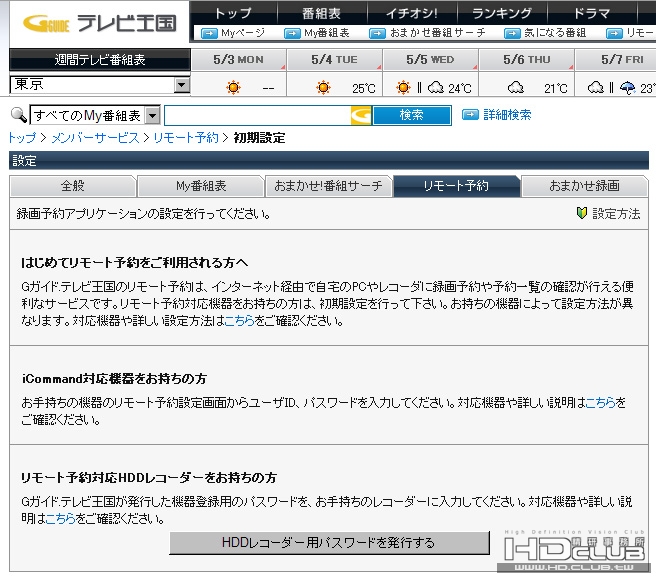Click the 21℃ temperature text
656x578 pixels.
click(x=556, y=89)
